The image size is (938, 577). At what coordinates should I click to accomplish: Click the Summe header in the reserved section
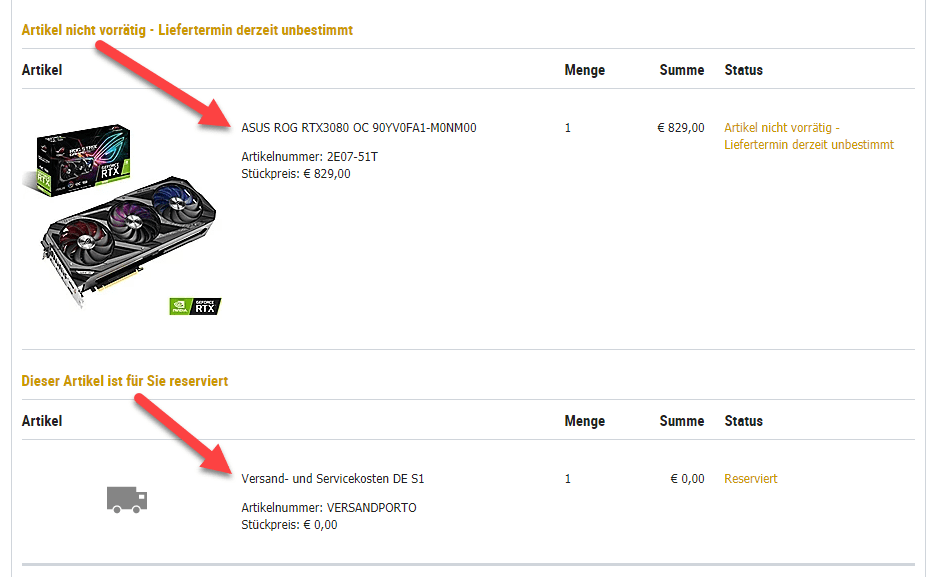point(682,421)
